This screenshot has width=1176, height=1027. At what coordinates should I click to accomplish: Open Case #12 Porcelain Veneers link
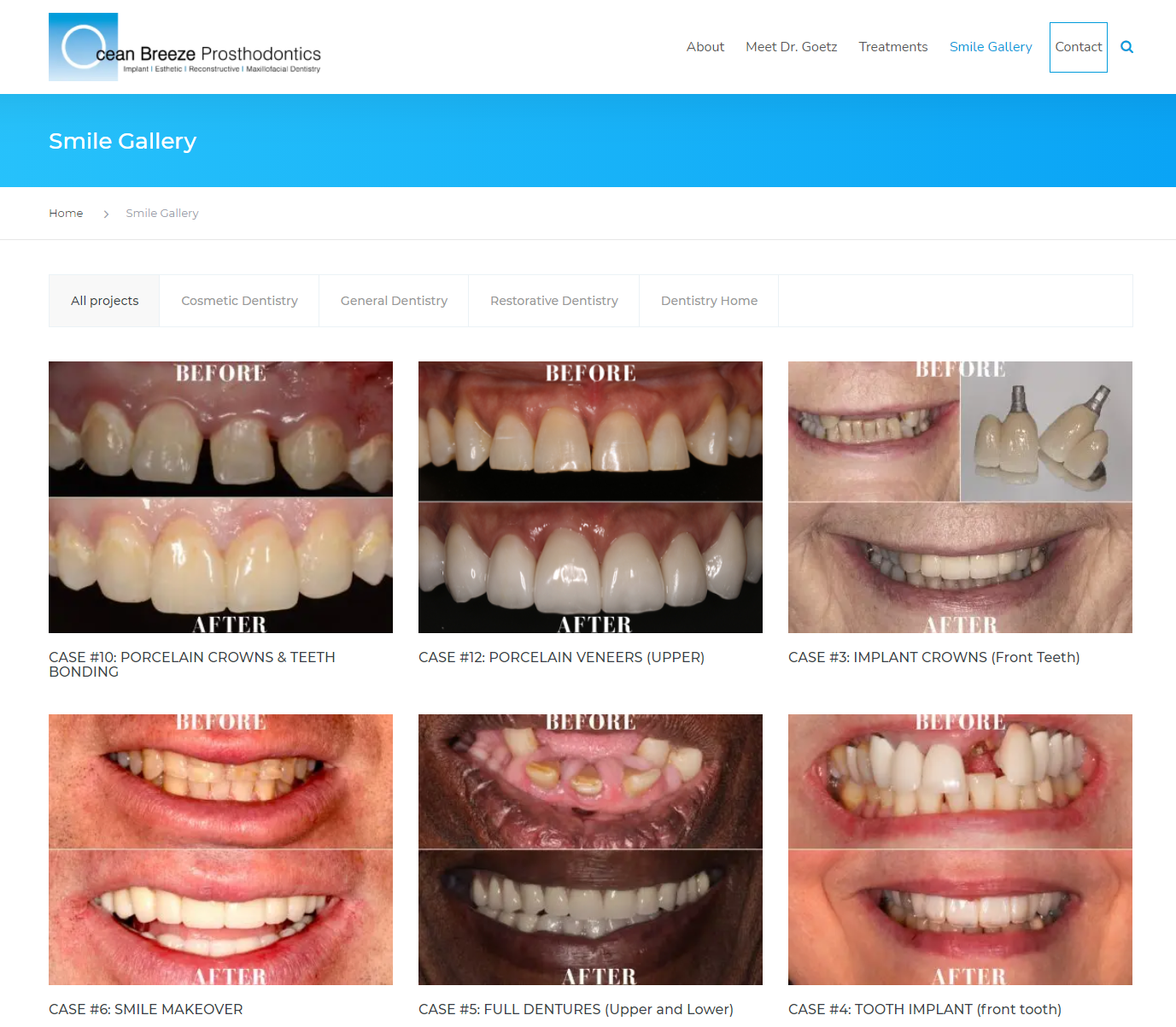tap(561, 657)
